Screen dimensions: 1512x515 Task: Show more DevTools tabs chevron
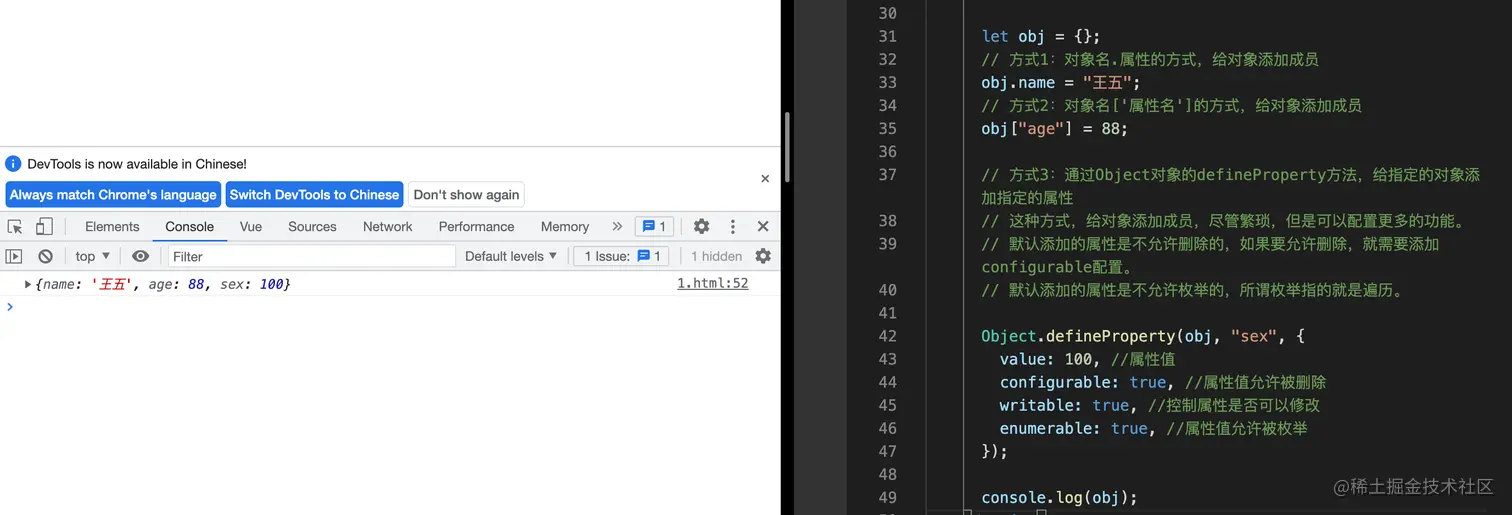tap(617, 227)
